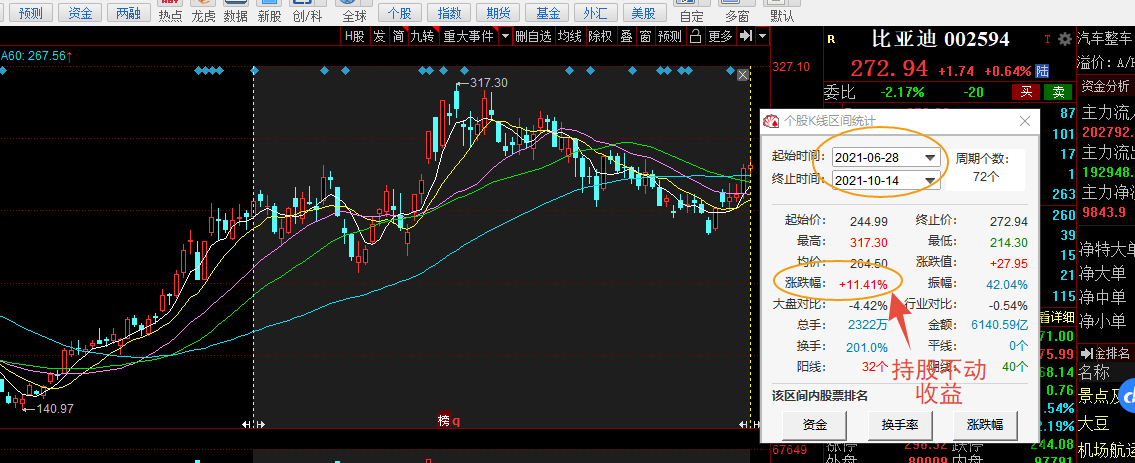Click the 317.30 high price label
1135x463 pixels.
pyautogui.click(x=489, y=83)
